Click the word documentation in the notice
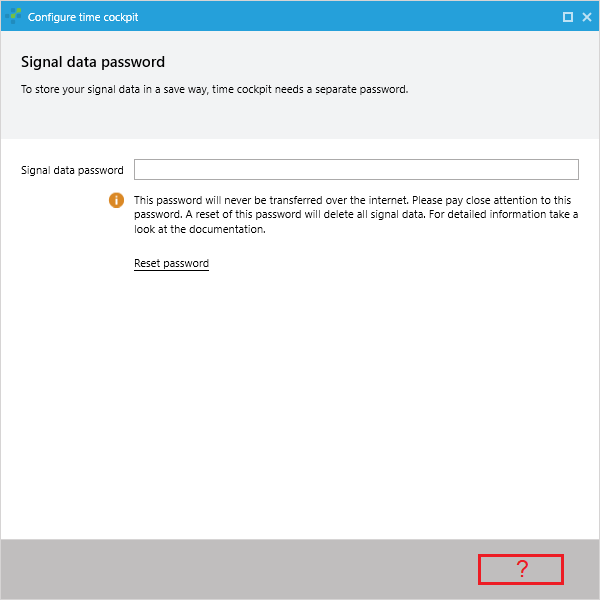 click(227, 229)
